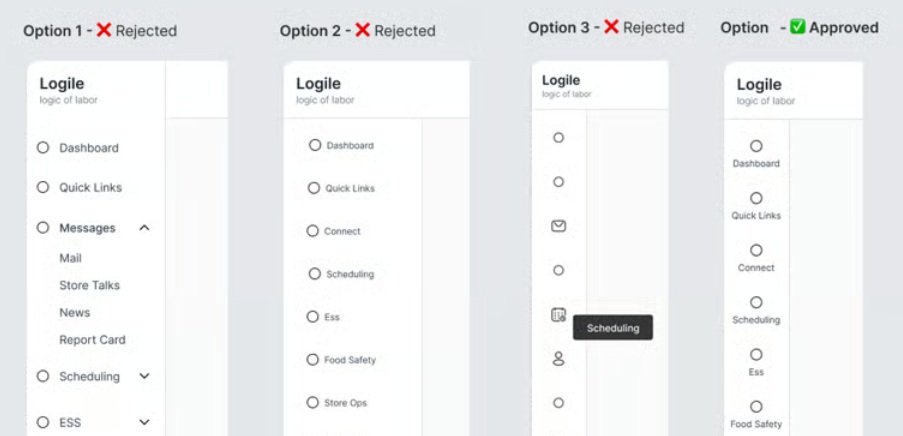Select Dashboard in the Option 1 sidebar

click(88, 148)
